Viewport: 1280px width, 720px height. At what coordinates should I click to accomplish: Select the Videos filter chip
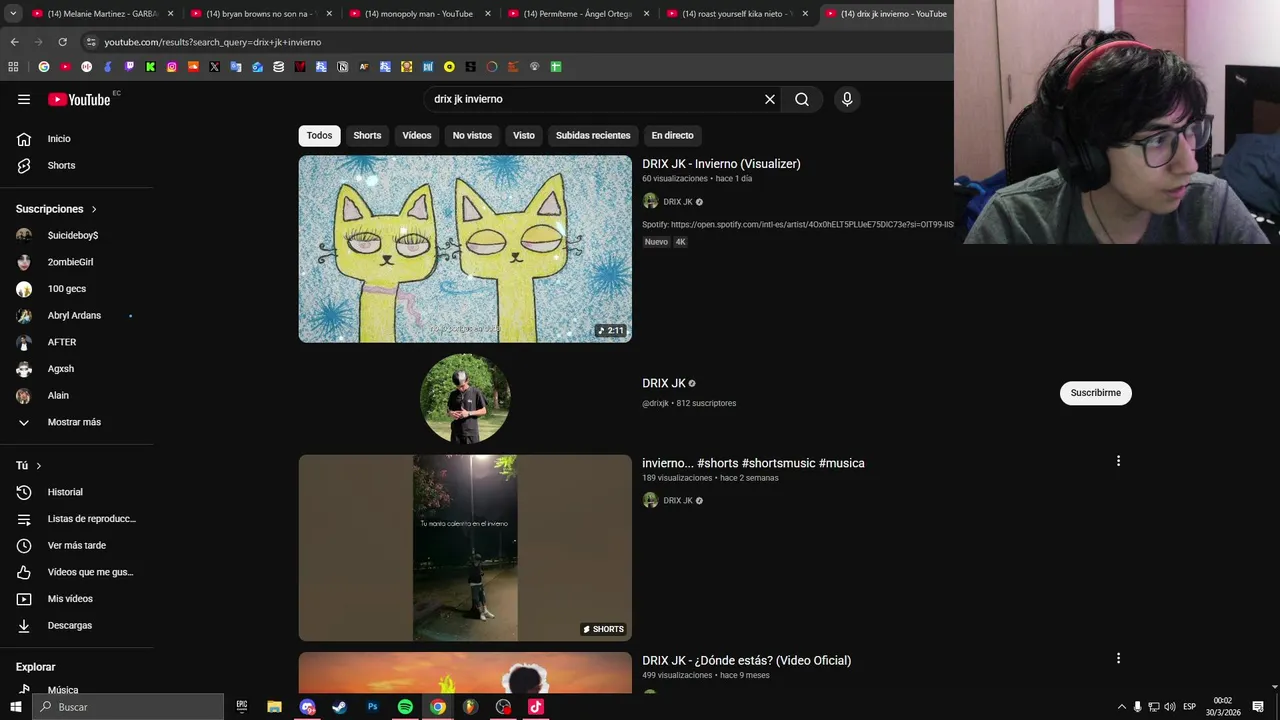417,135
